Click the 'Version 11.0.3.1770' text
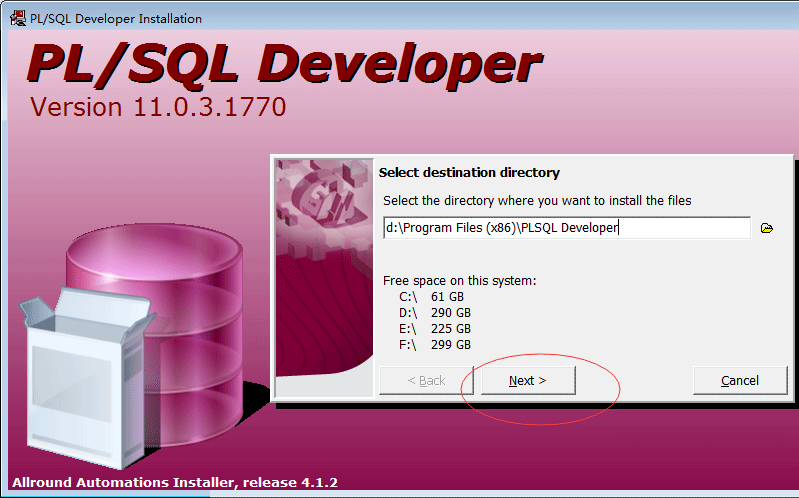 pos(158,107)
